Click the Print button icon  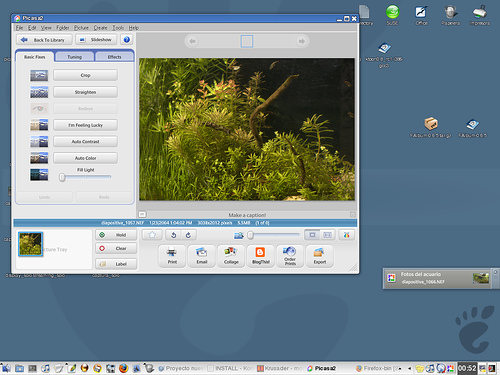(x=172, y=252)
